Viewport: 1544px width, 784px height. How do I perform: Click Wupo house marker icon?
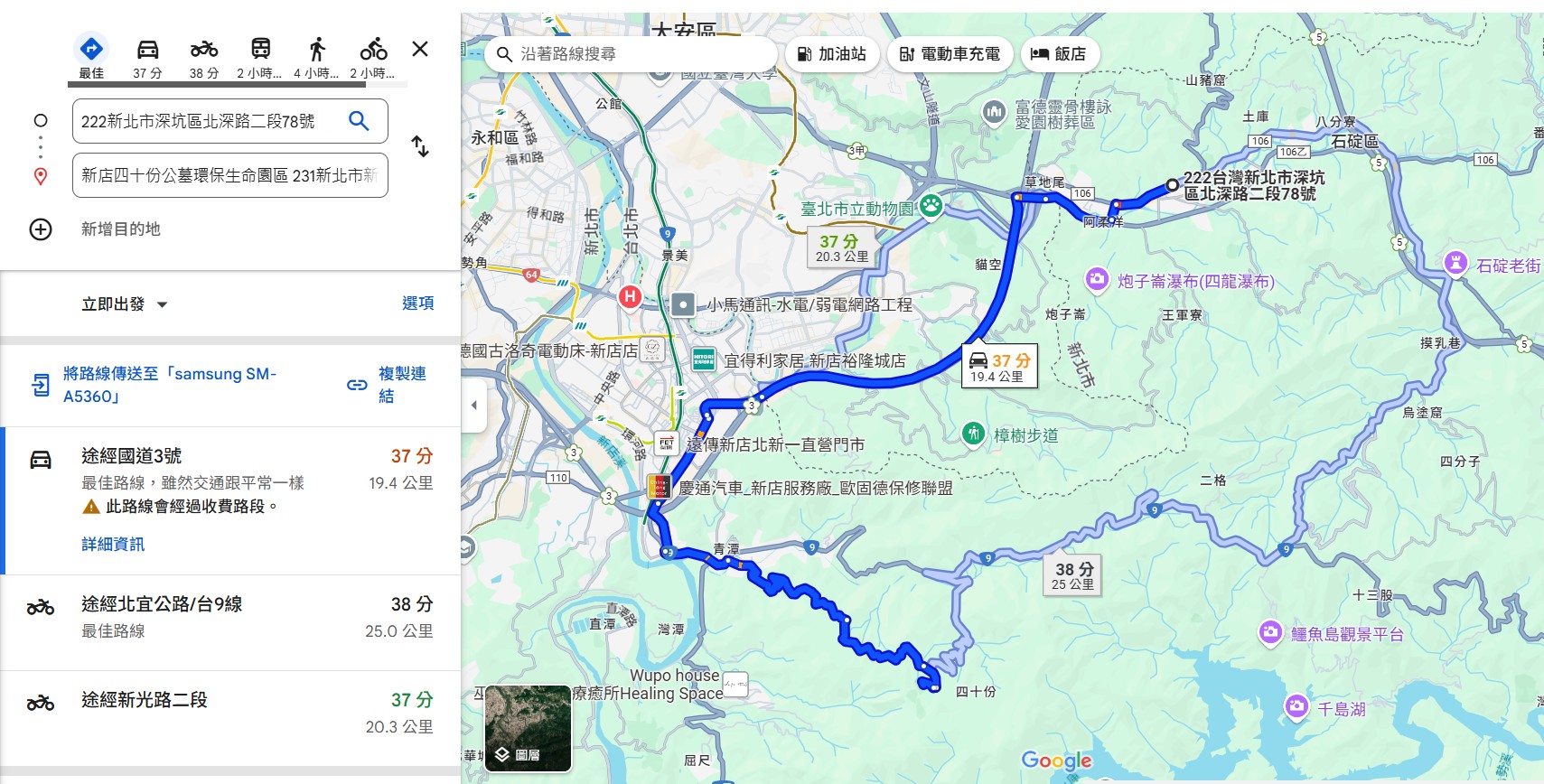click(735, 685)
